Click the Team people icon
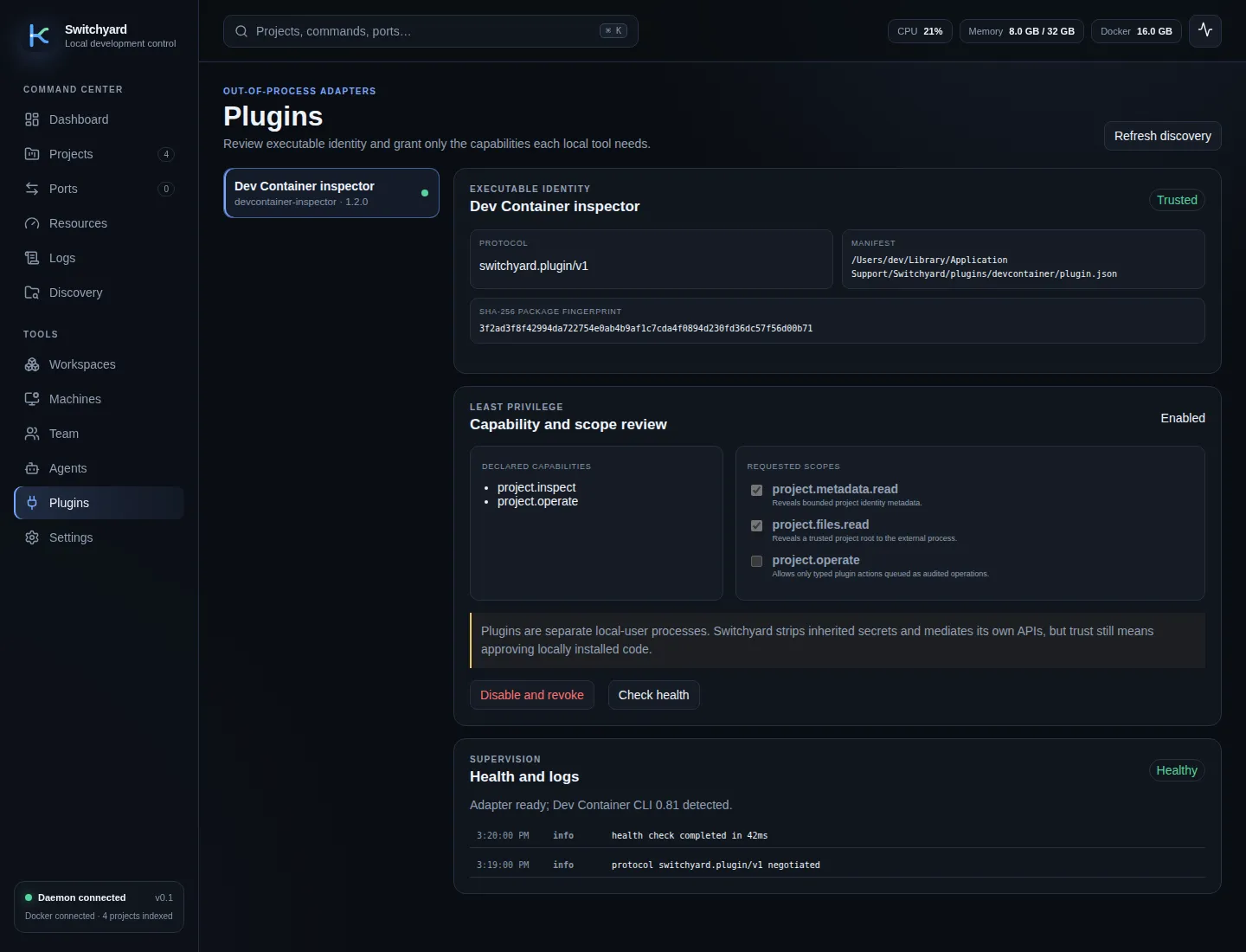Image resolution: width=1246 pixels, height=952 pixels. (32, 434)
